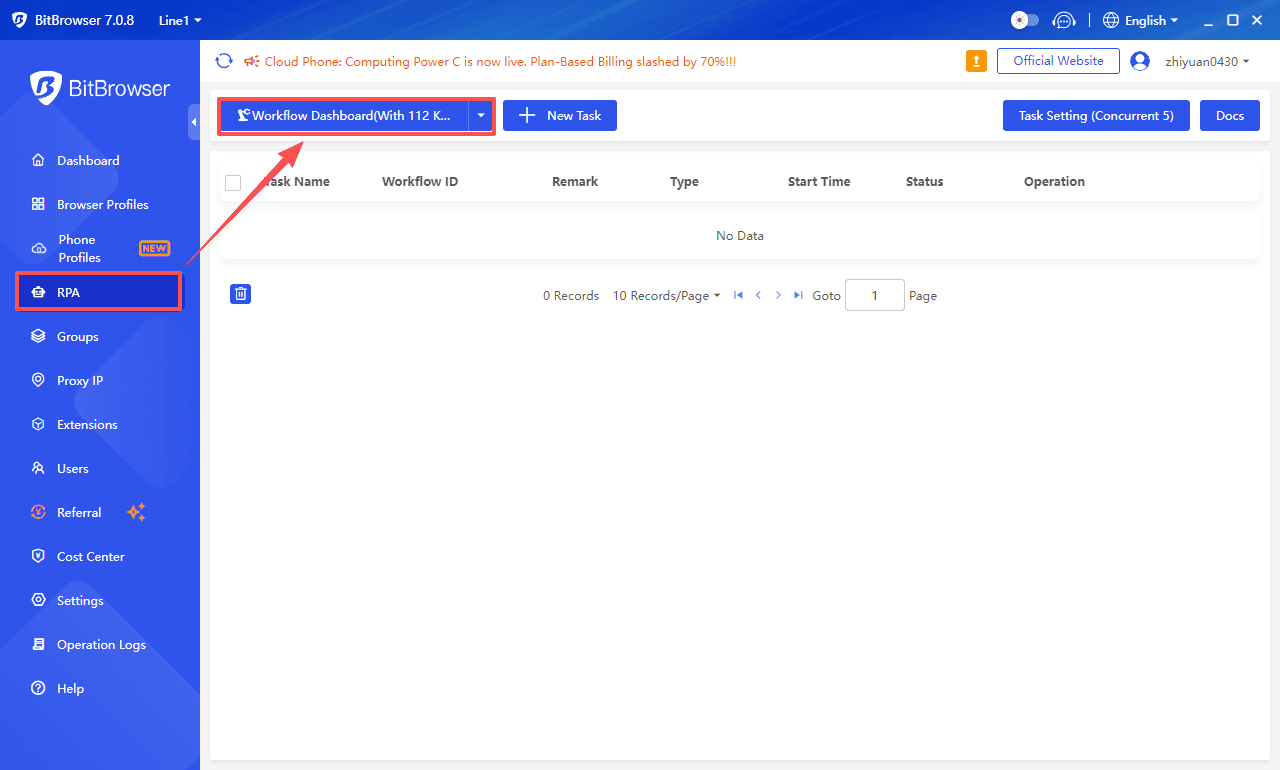The width and height of the screenshot is (1280, 770).
Task: Open customer support headset icon
Action: (x=1064, y=20)
